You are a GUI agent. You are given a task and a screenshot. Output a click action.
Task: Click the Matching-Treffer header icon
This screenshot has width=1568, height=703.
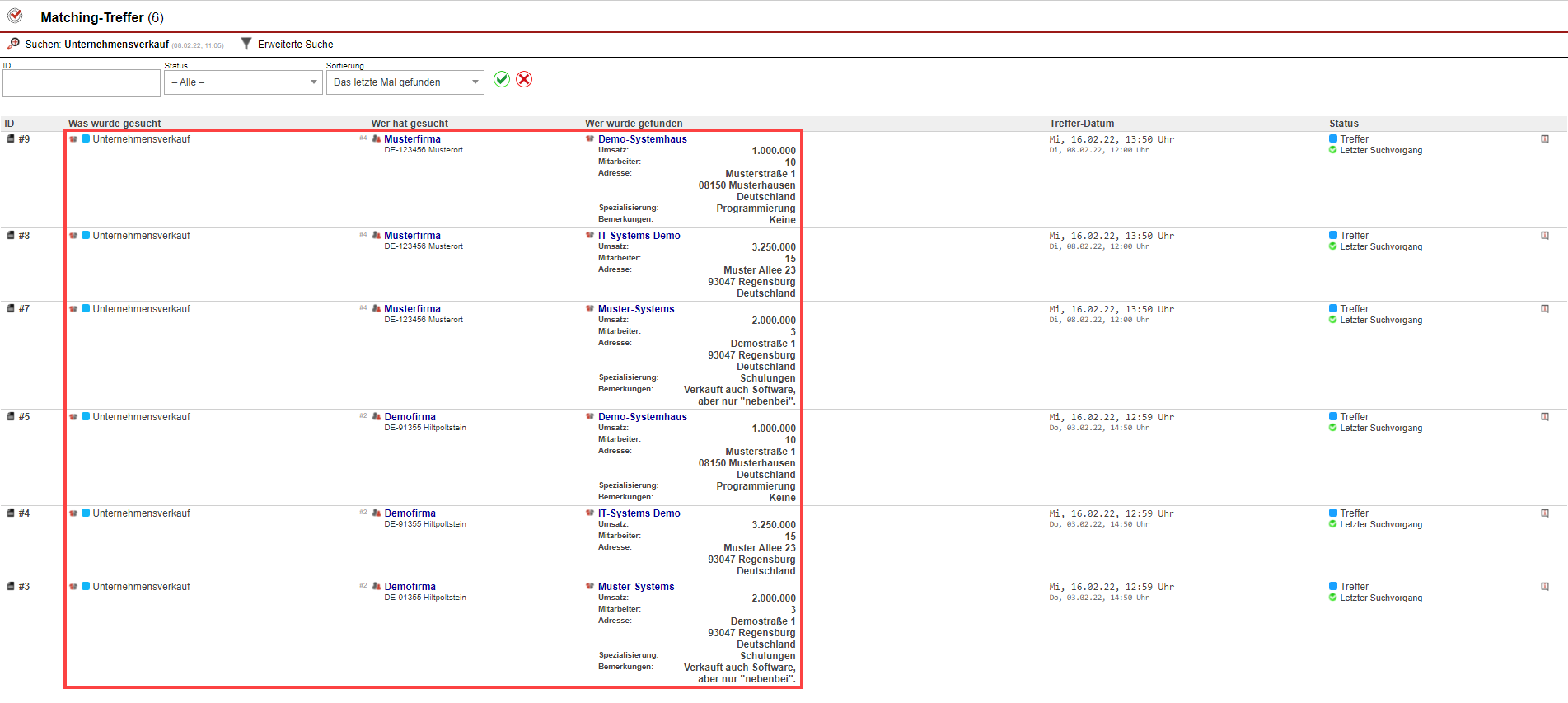pos(15,16)
